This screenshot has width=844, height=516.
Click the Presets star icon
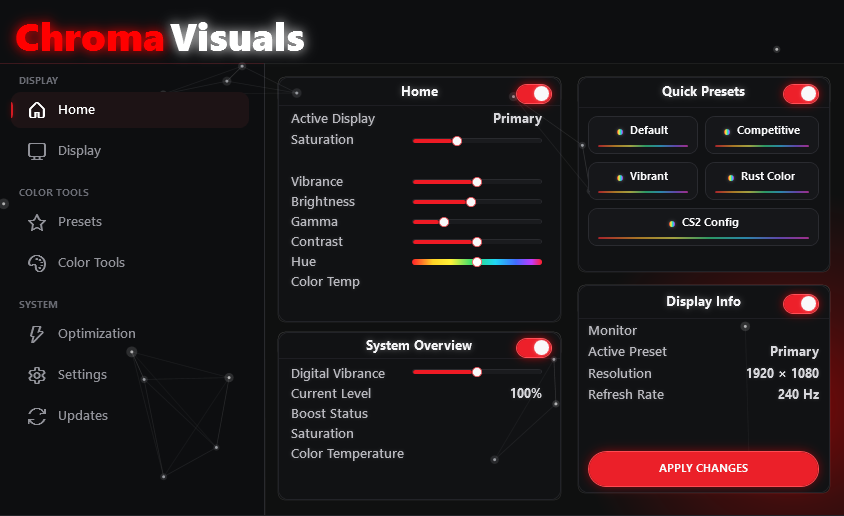click(37, 222)
